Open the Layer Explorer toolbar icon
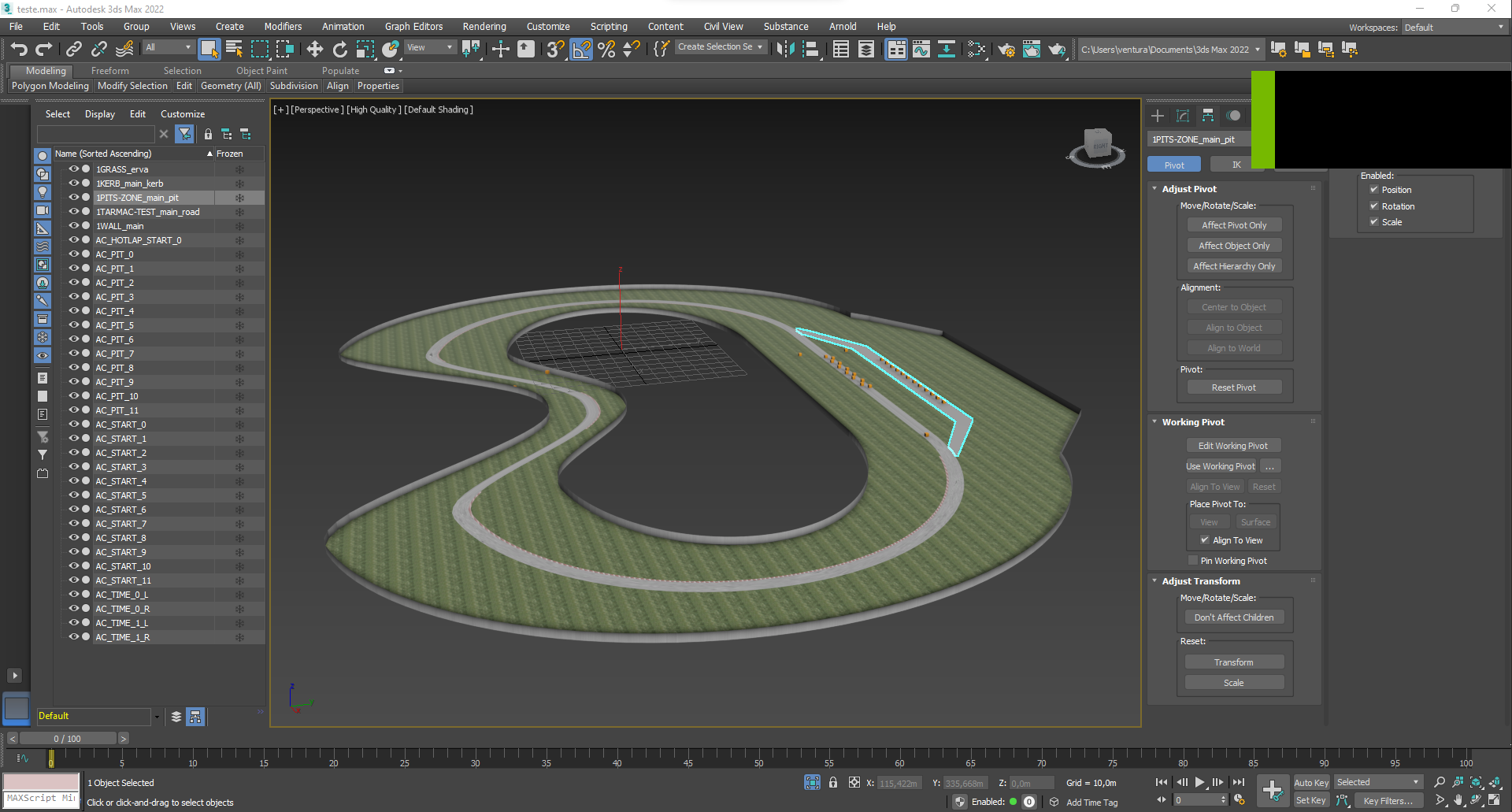Viewport: 1512px width, 812px height. [866, 50]
